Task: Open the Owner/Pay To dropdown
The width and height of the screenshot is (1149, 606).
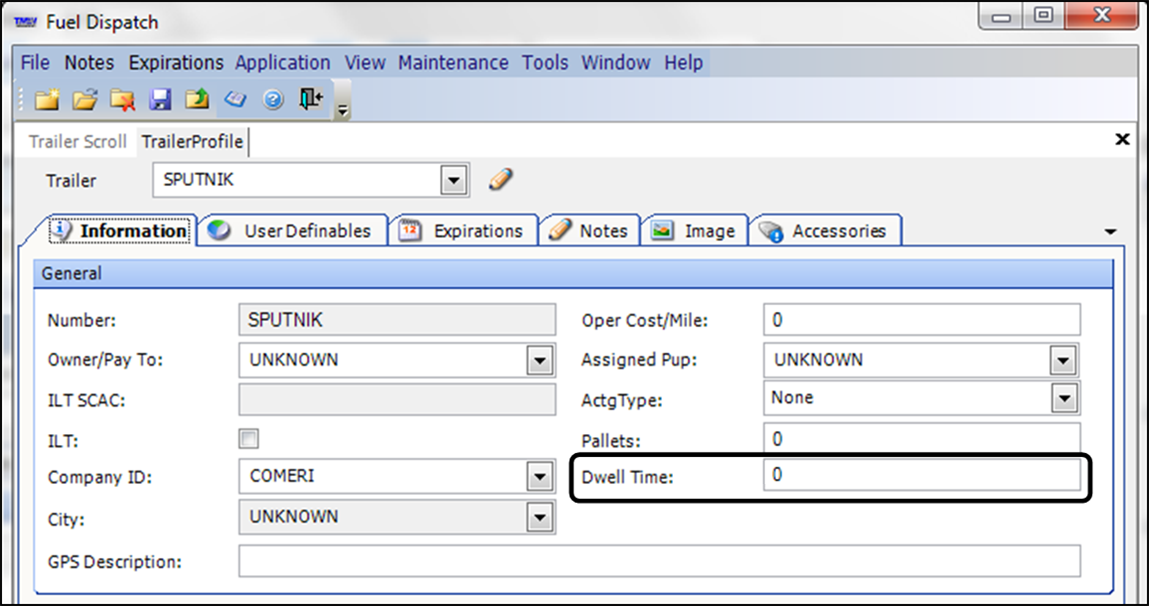Action: coord(540,360)
